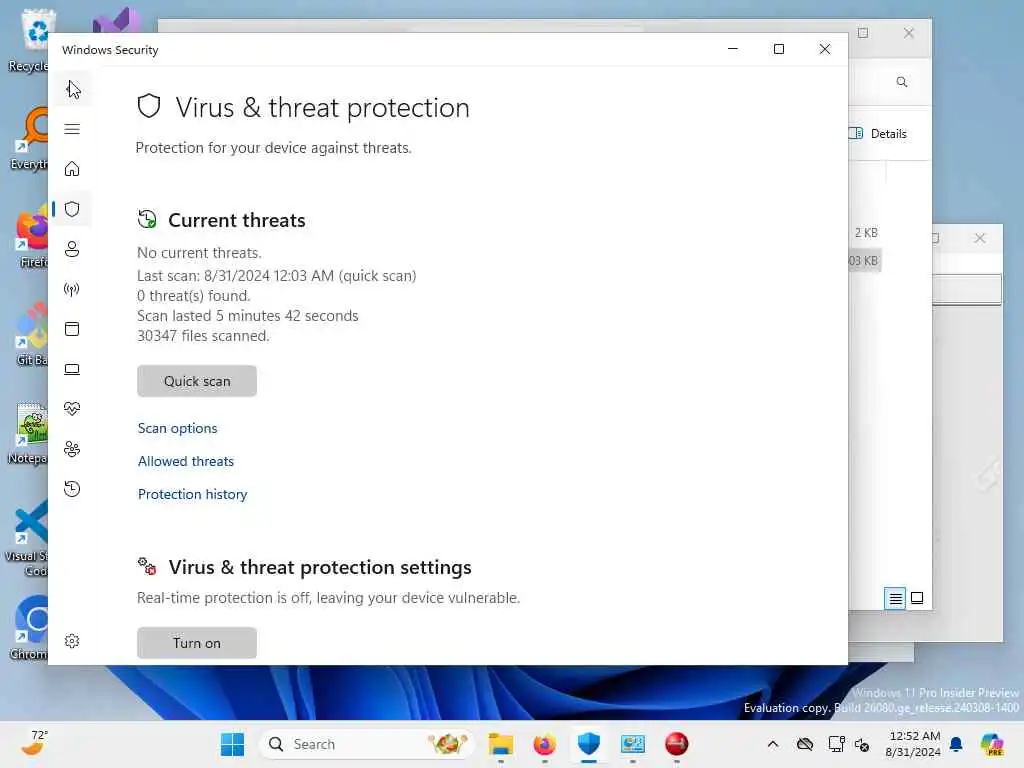Image resolution: width=1024 pixels, height=768 pixels.
Task: Open Account protection in sidebar
Action: point(72,249)
